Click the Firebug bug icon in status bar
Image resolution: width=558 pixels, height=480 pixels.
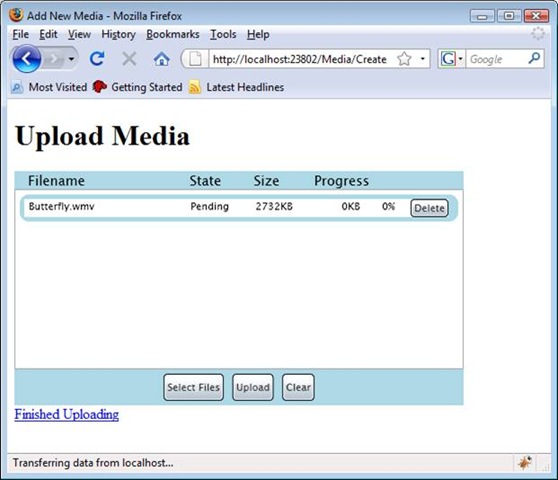[x=525, y=463]
